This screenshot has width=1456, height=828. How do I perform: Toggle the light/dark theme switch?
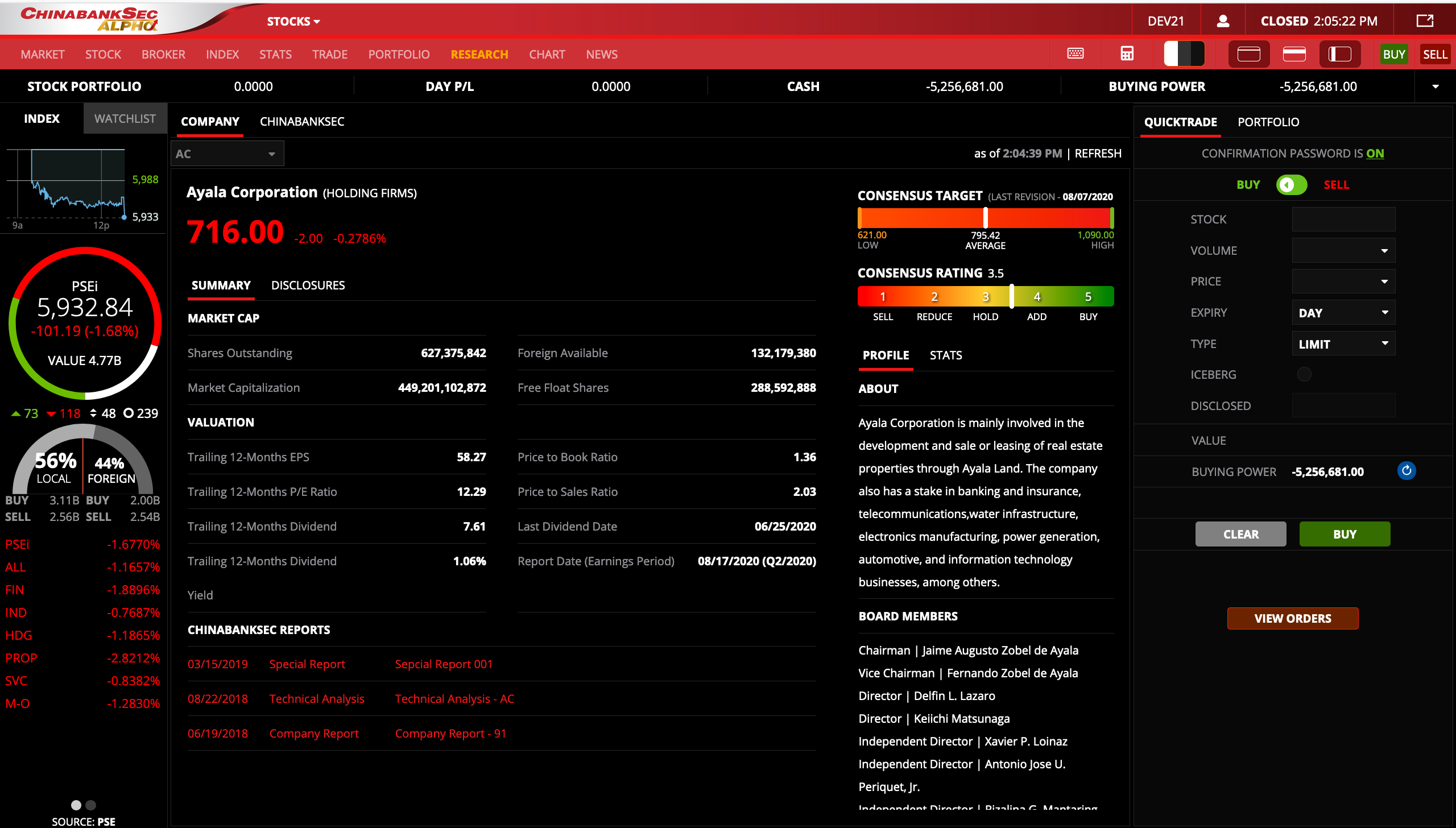pos(1184,54)
